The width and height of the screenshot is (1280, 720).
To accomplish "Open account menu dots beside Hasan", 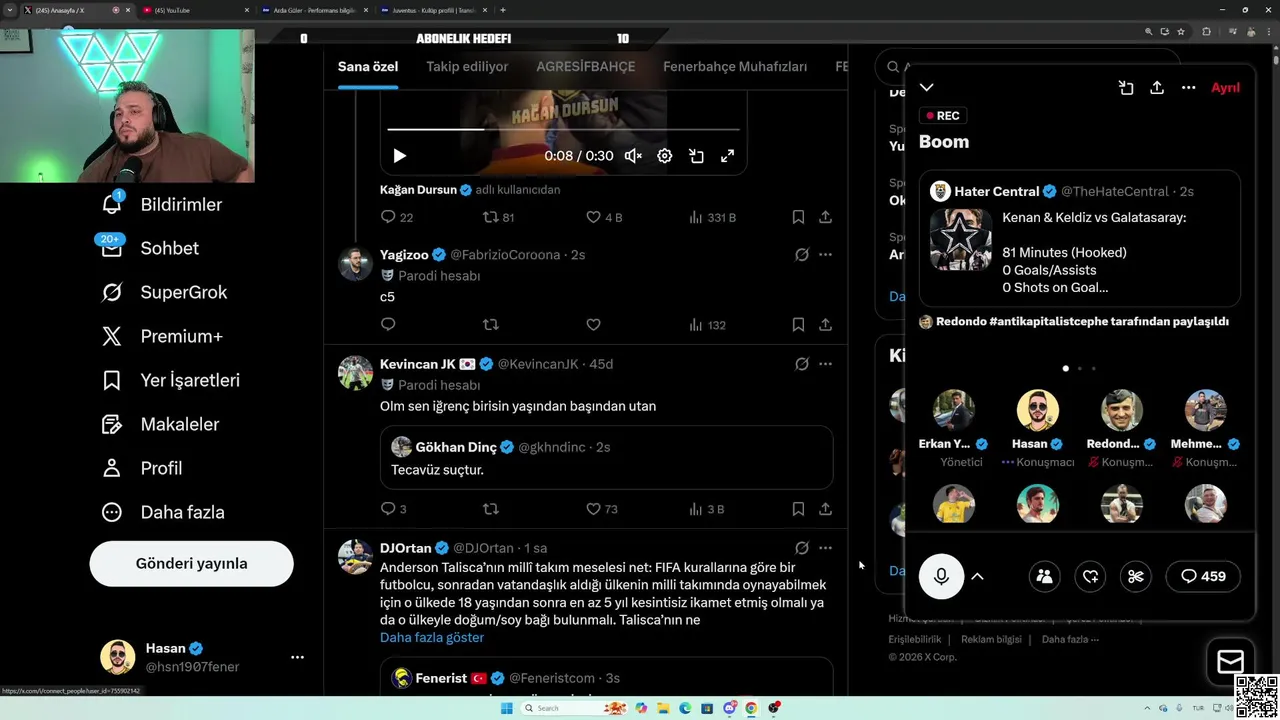I will point(297,657).
